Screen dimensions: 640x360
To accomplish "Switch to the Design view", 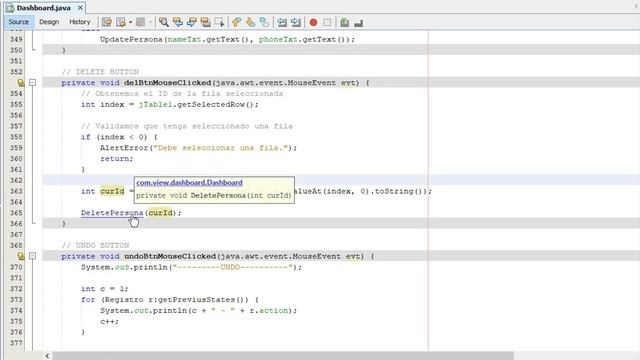I will pyautogui.click(x=49, y=22).
